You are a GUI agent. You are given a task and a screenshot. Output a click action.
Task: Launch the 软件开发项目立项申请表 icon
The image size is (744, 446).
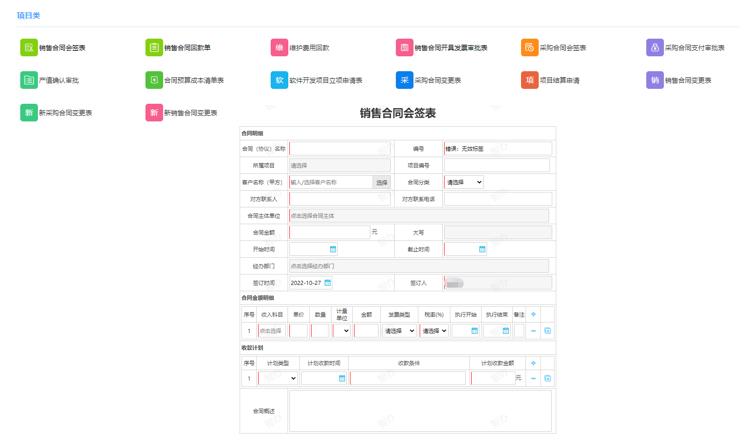(279, 81)
